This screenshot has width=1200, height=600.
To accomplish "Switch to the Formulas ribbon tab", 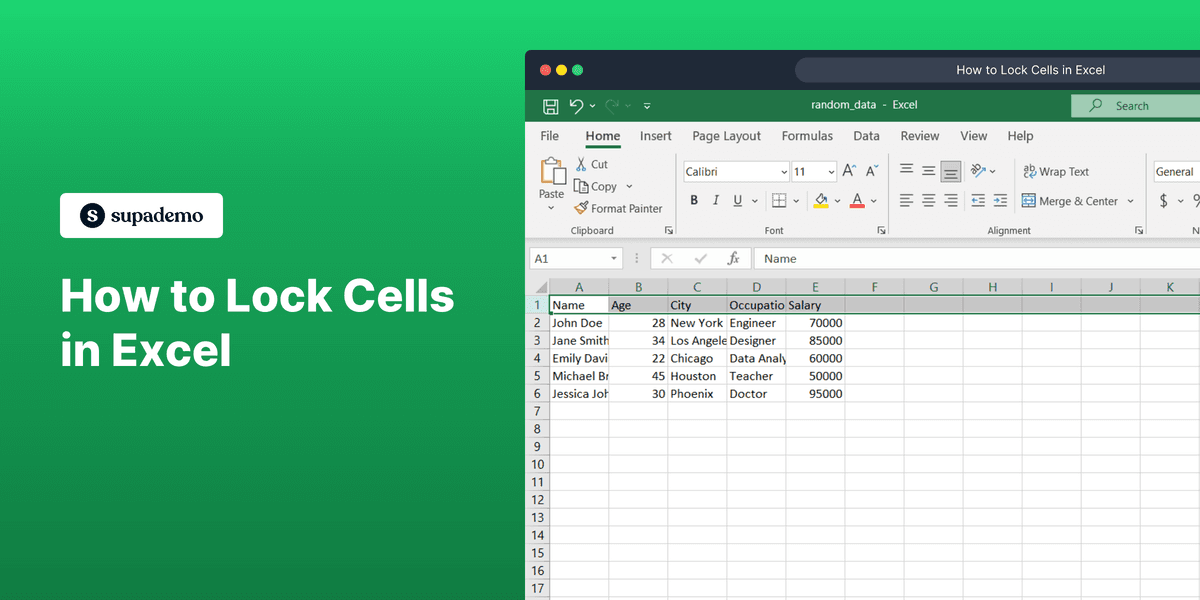I will (x=807, y=136).
